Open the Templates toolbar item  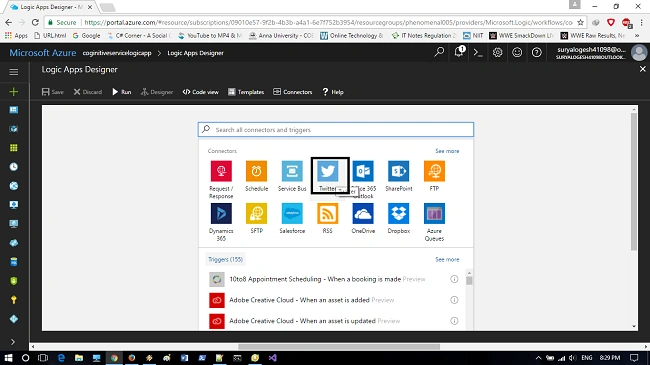[246, 92]
